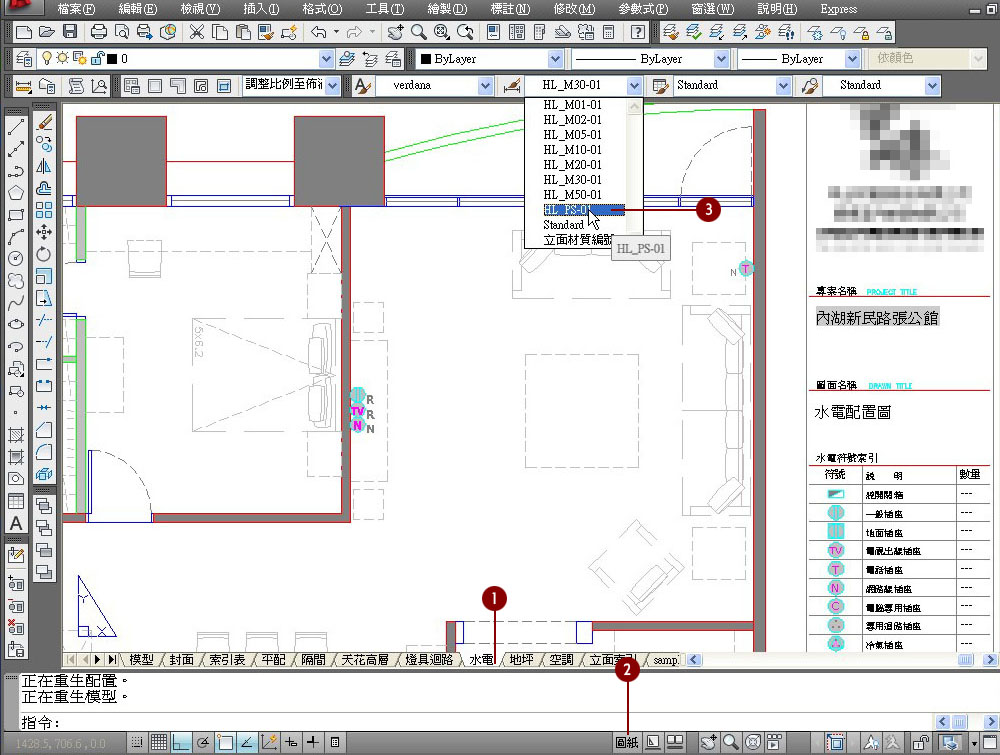Toggle Grid display in the status bar
This screenshot has width=1000, height=755.
click(x=159, y=742)
